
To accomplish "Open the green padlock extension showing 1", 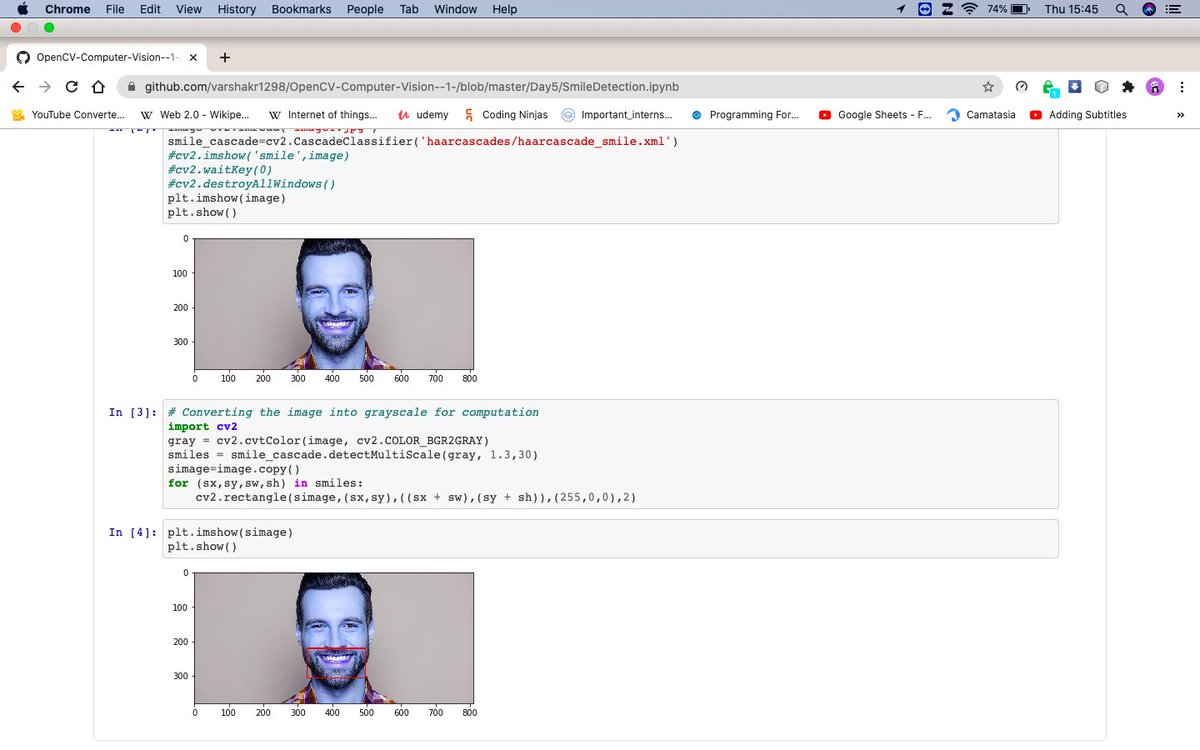I will coord(1049,87).
